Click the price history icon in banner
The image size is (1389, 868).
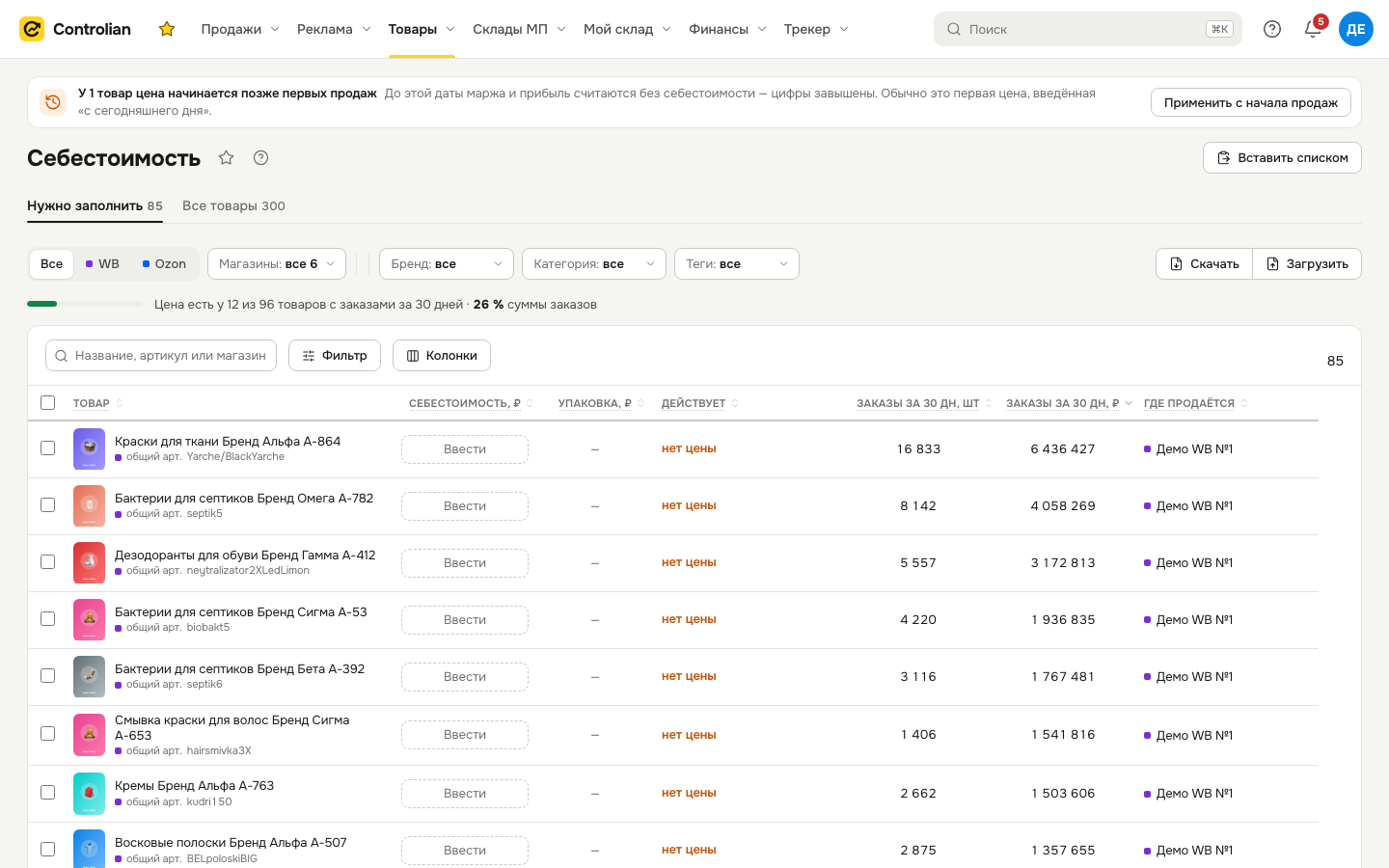pos(53,102)
